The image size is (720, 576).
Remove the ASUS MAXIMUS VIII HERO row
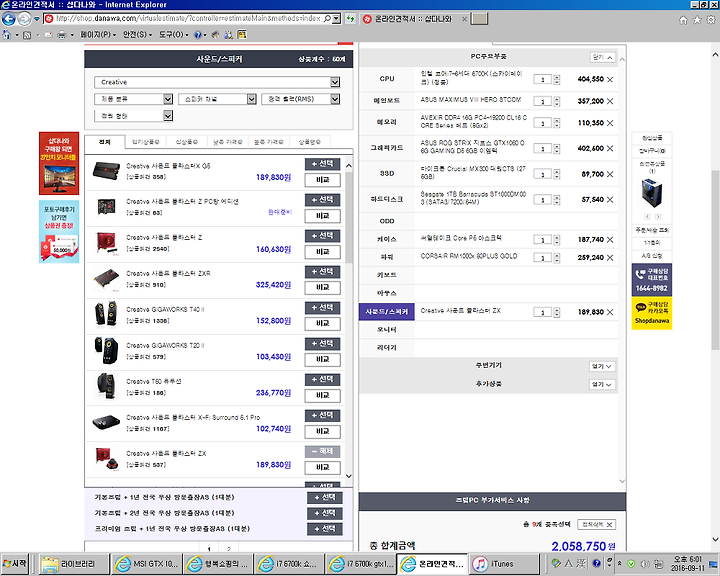coord(610,101)
